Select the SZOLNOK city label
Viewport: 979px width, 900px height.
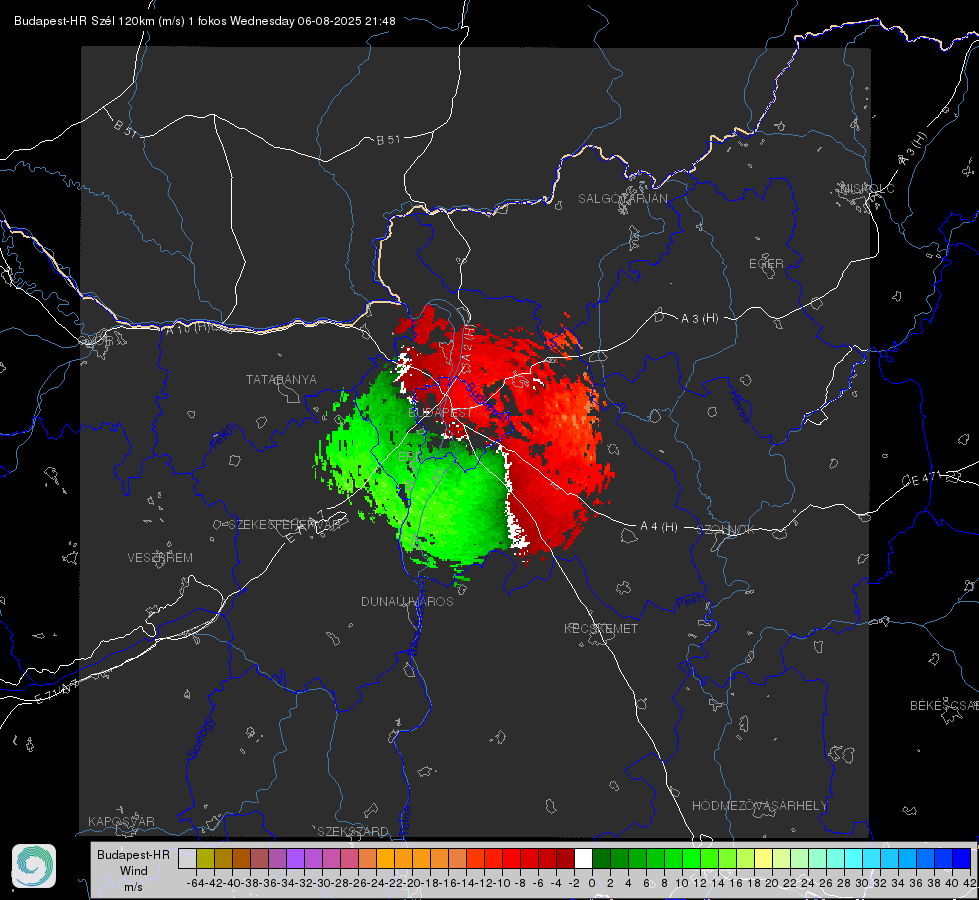click(727, 530)
